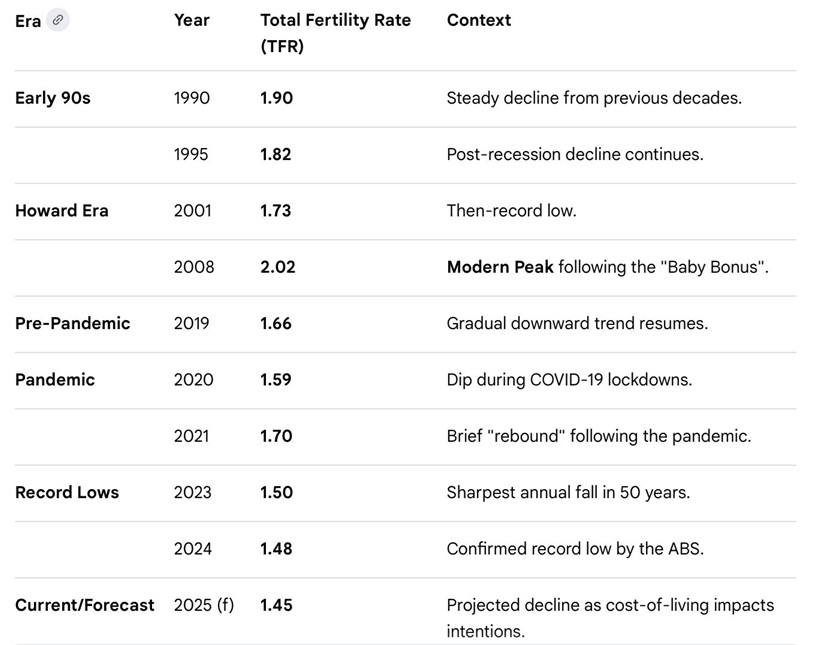Image resolution: width=814 pixels, height=645 pixels.
Task: Click the Early 90s era label
Action: coord(52,98)
